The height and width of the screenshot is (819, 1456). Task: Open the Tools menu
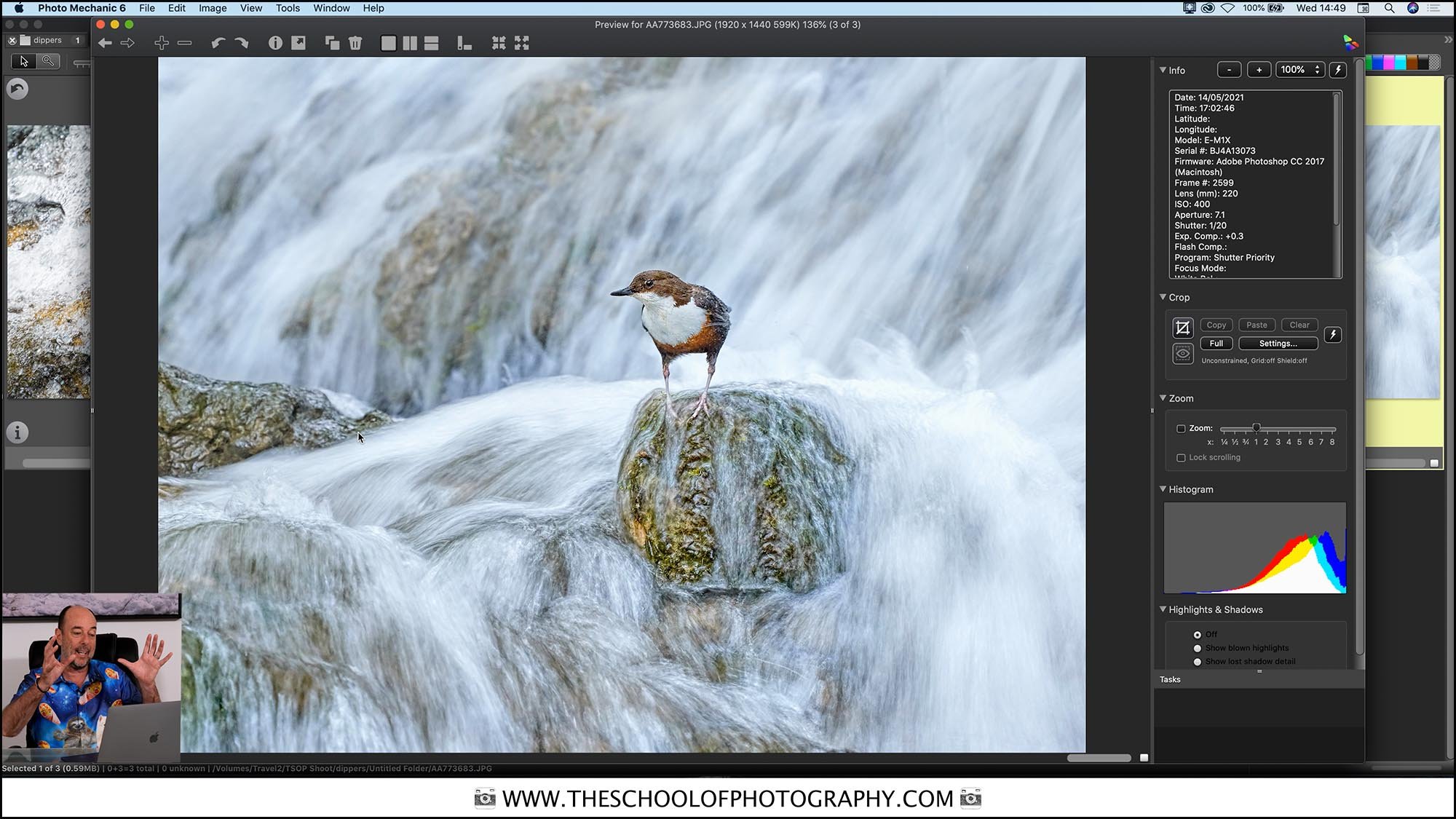pos(287,8)
